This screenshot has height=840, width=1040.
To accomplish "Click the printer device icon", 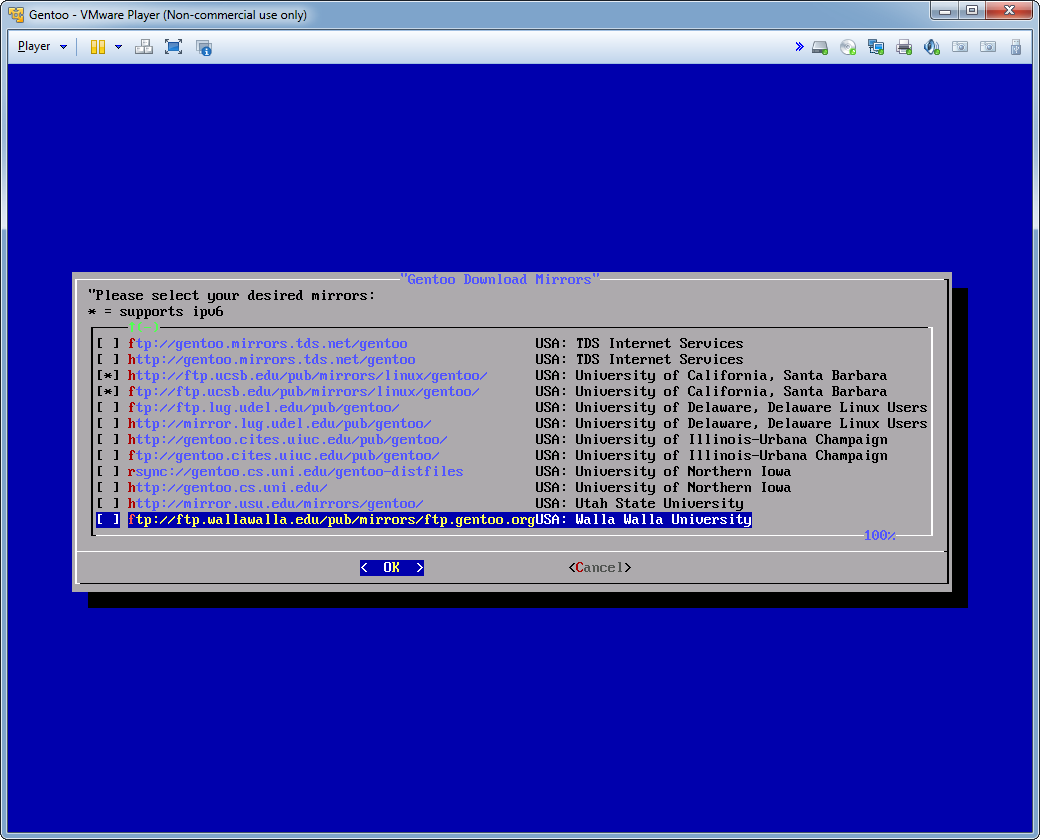I will click(904, 47).
